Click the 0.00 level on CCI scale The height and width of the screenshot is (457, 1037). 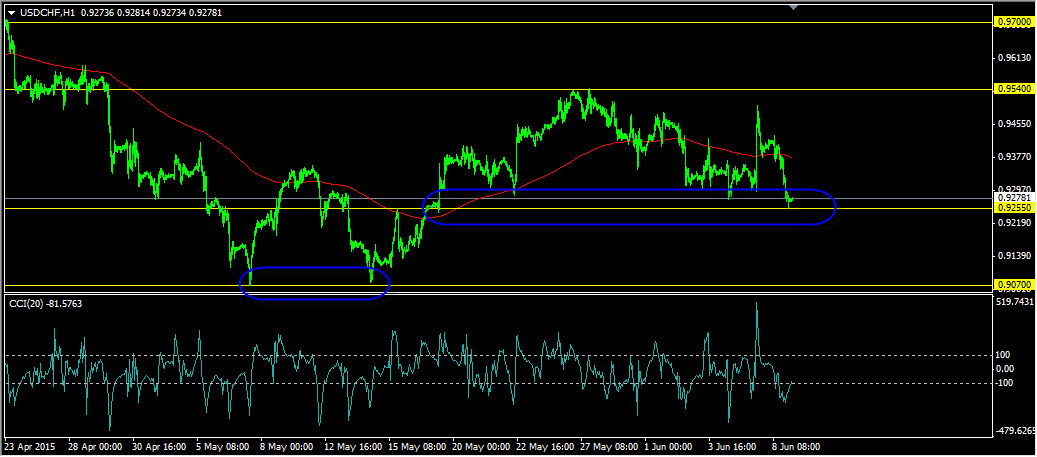[x=1007, y=369]
